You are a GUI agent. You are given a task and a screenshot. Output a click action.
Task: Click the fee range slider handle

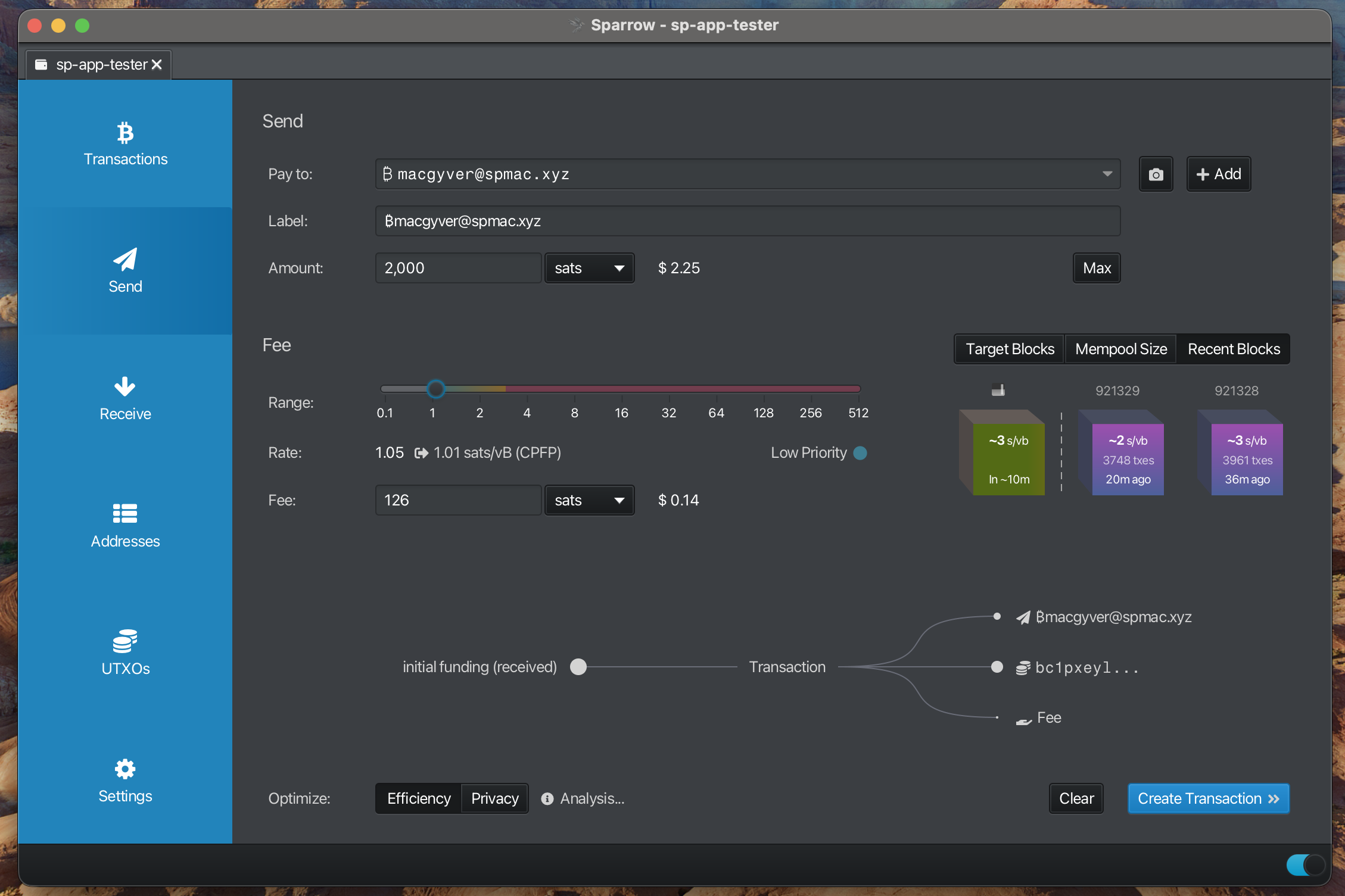pos(436,389)
